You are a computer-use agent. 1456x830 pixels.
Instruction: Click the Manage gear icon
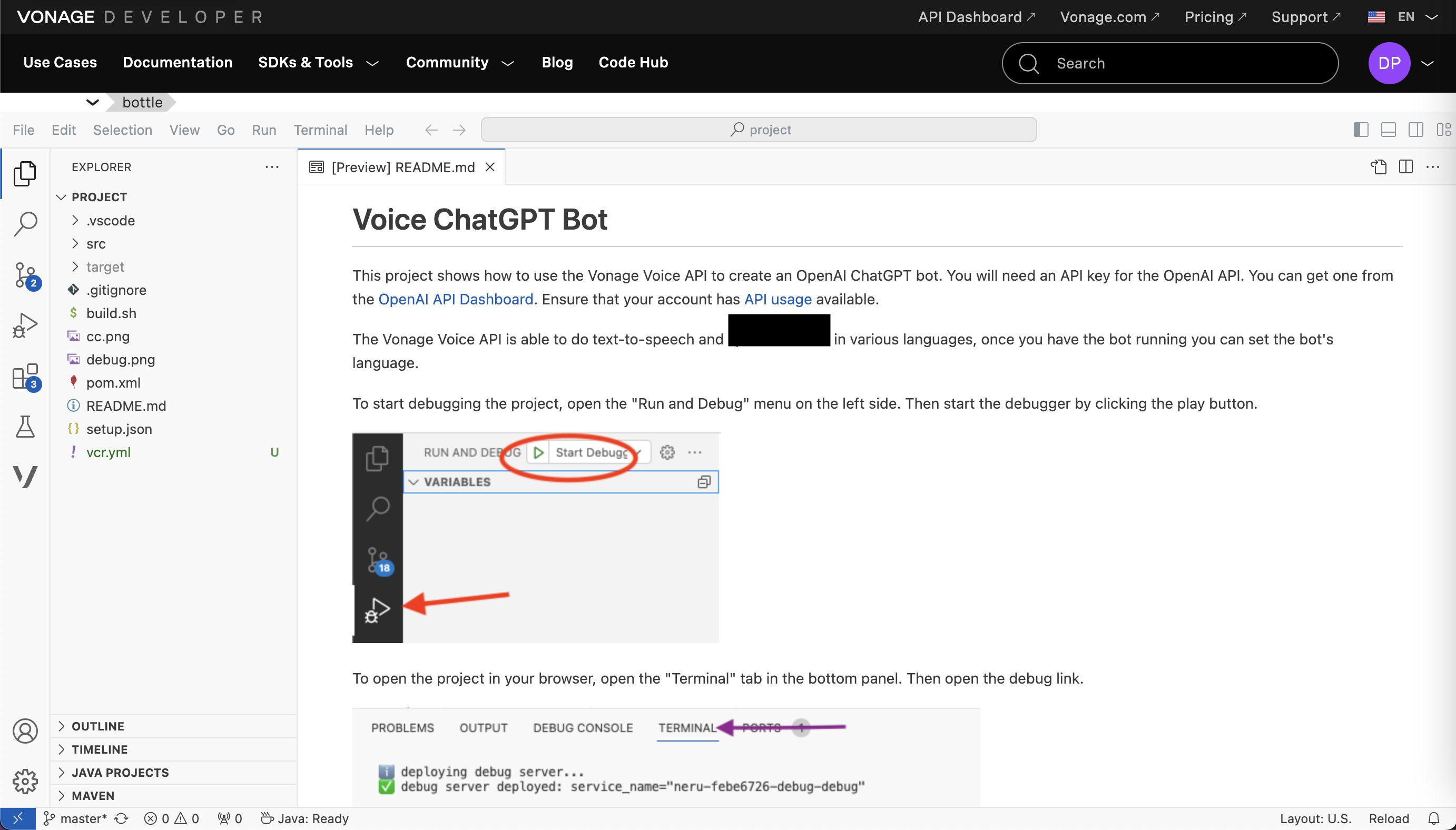[25, 782]
